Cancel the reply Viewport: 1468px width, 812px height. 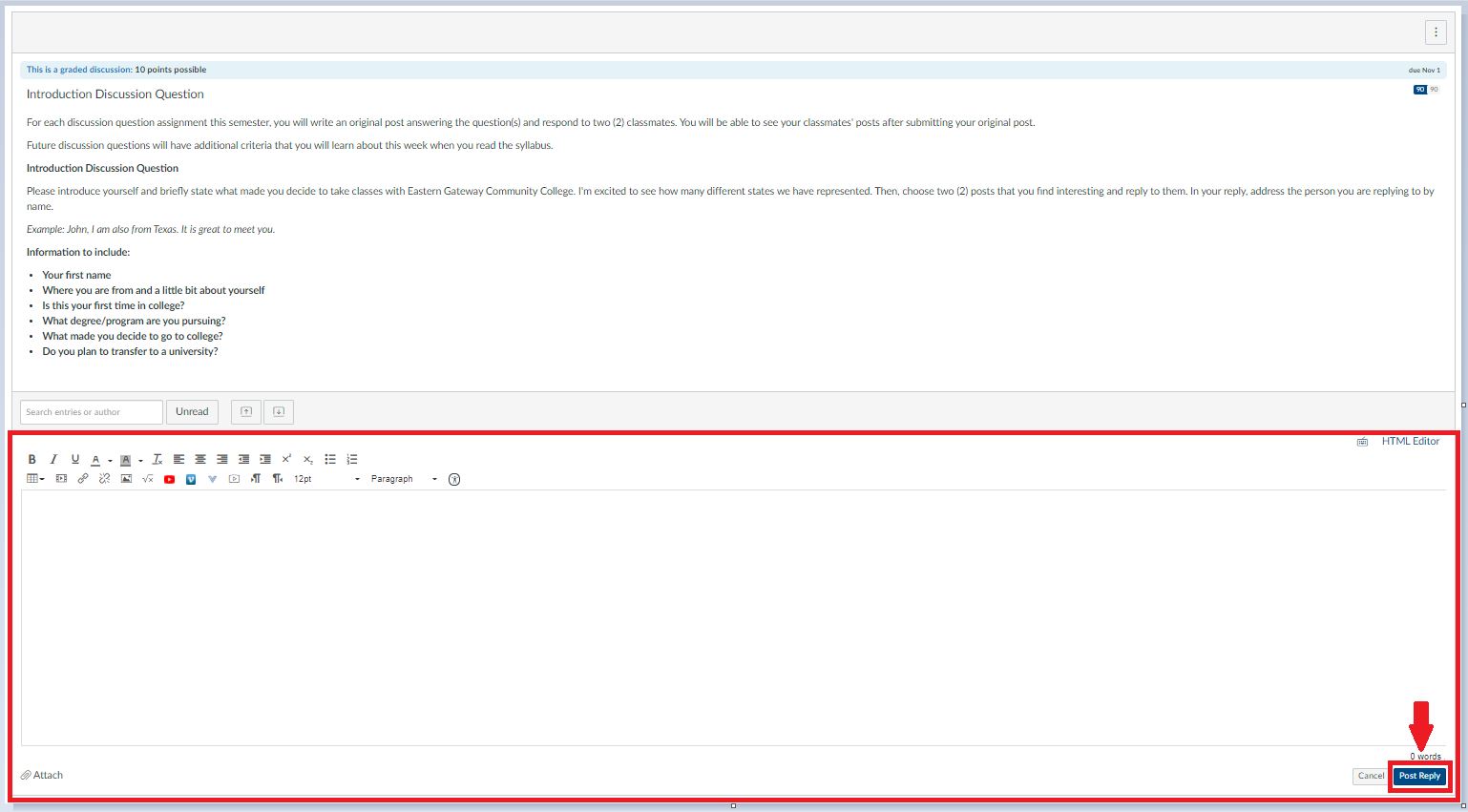tap(1371, 776)
